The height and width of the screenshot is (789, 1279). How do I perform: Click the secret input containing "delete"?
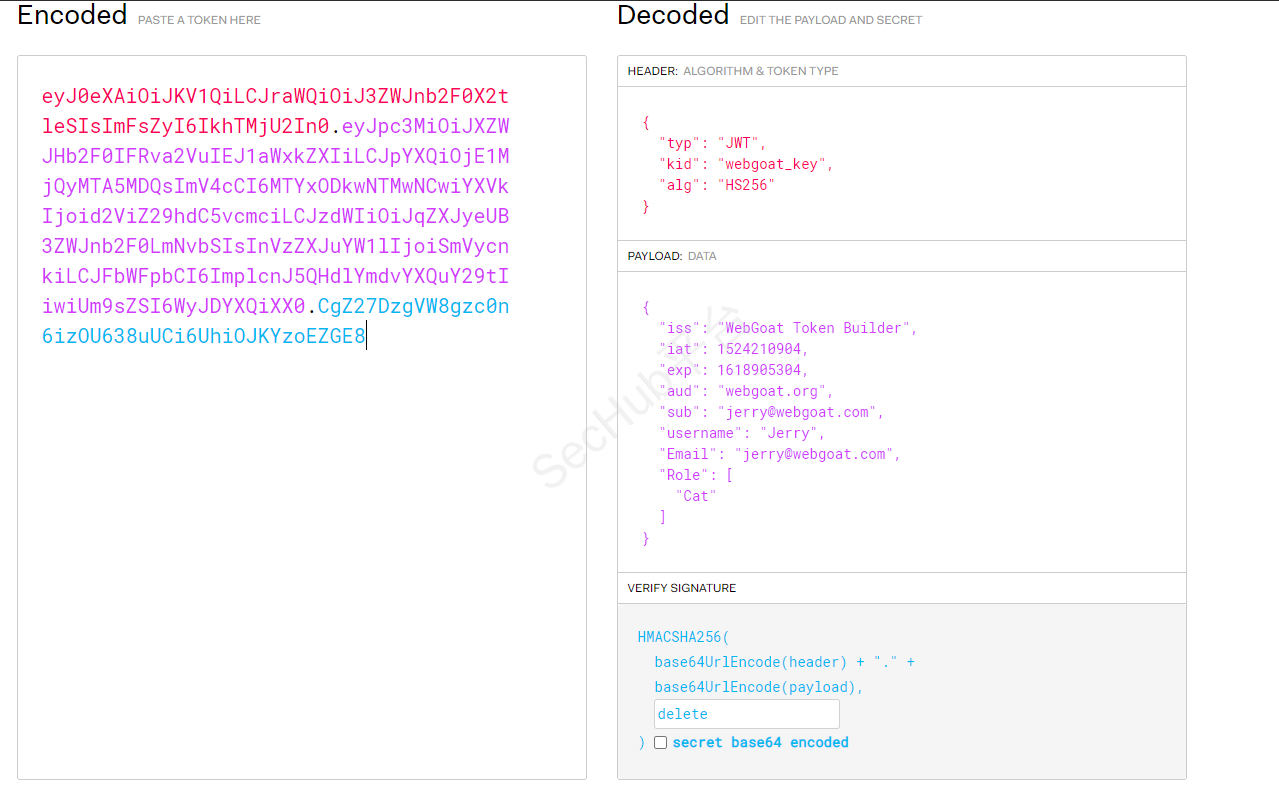pos(746,714)
